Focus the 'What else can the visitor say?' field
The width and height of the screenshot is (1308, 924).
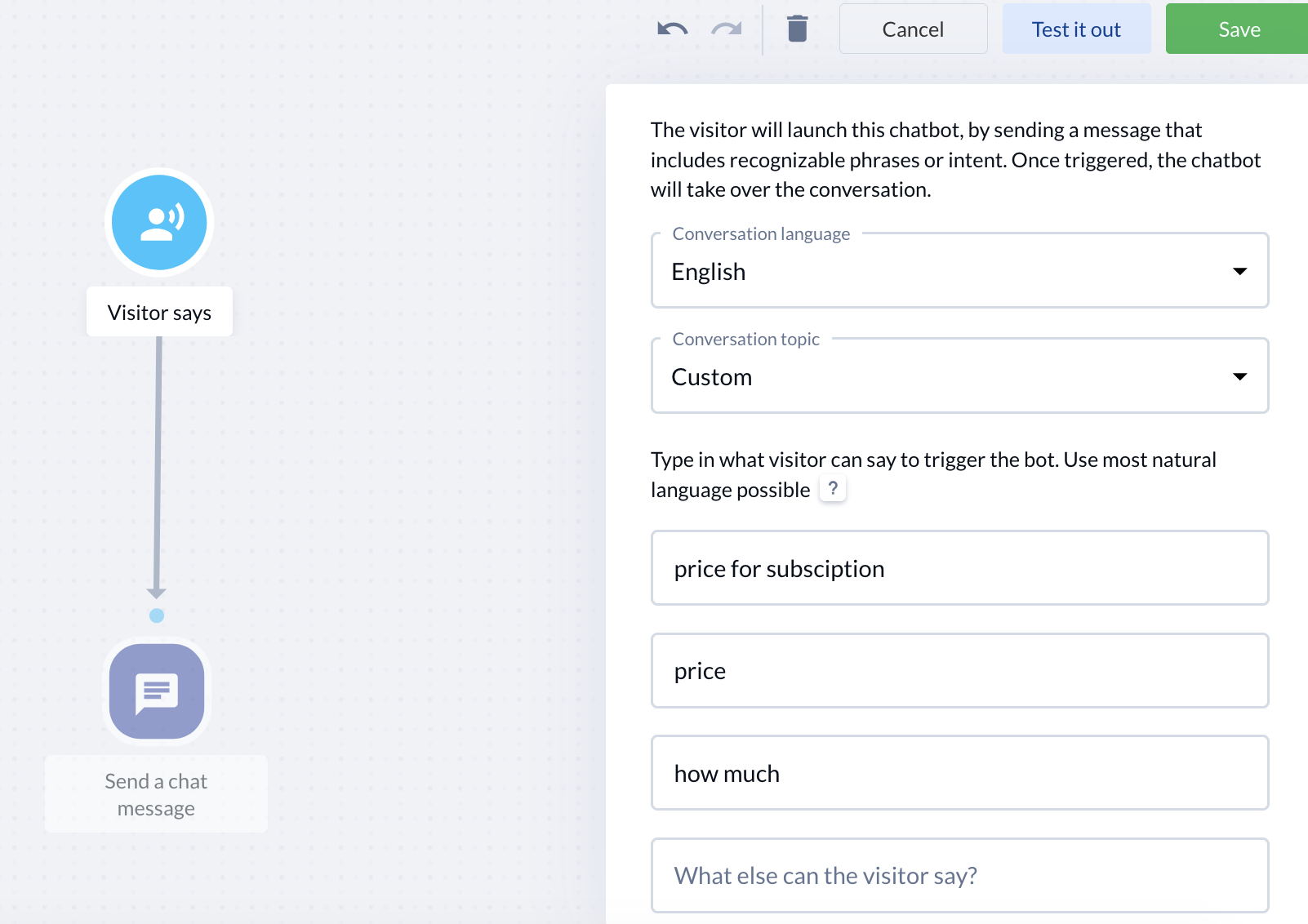click(x=959, y=875)
